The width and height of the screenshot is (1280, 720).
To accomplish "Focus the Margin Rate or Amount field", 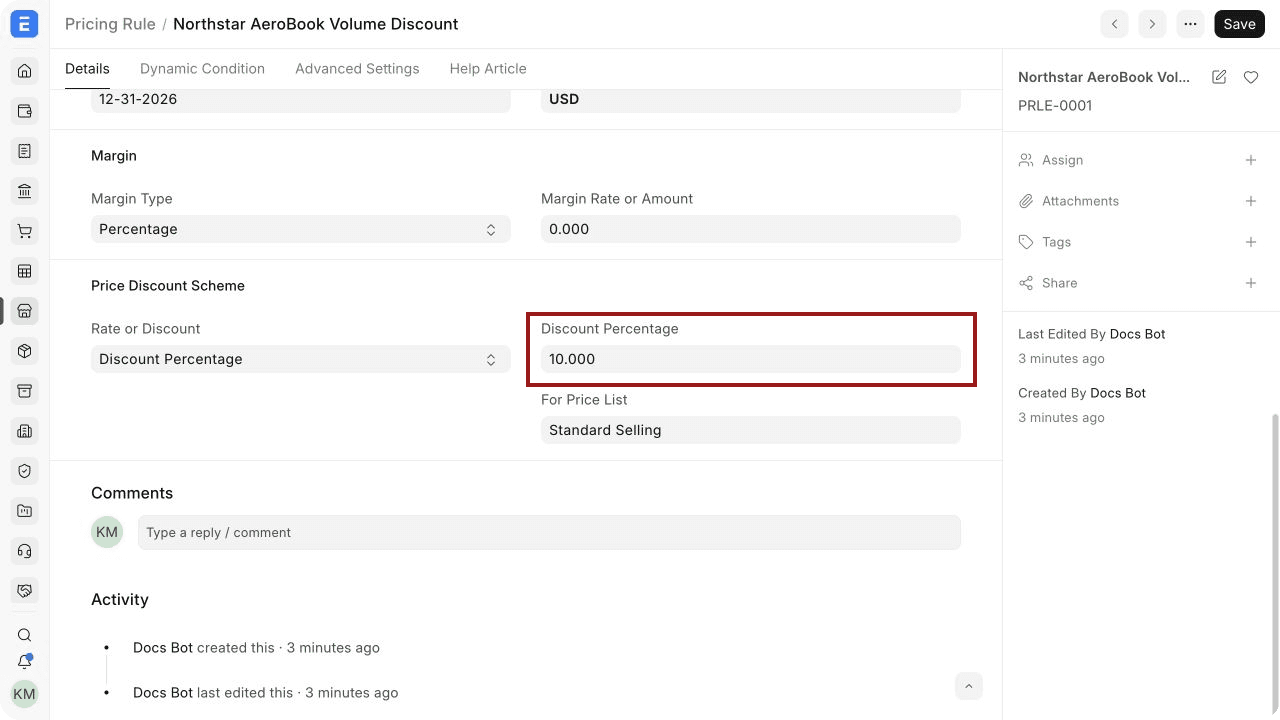I will point(751,229).
